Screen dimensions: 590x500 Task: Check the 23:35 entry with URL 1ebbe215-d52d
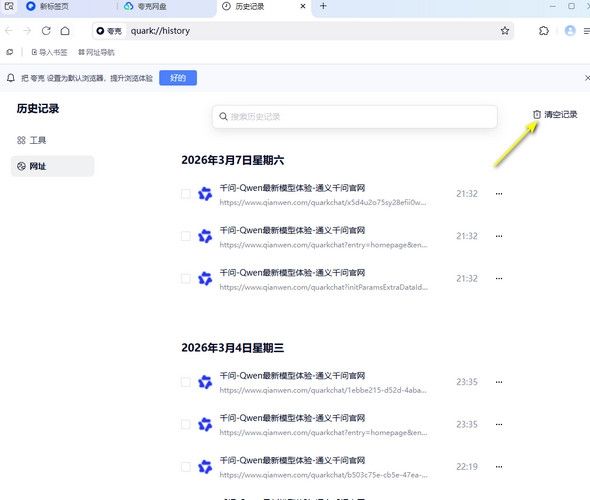186,382
